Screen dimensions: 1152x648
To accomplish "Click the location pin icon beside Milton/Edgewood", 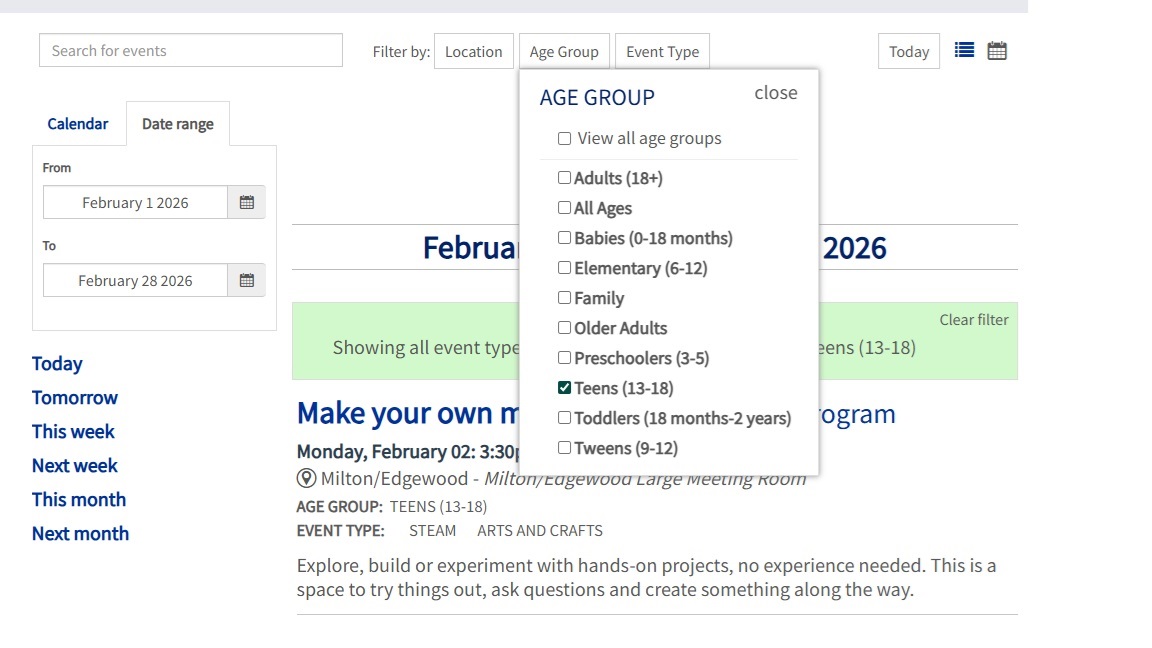I will [307, 479].
